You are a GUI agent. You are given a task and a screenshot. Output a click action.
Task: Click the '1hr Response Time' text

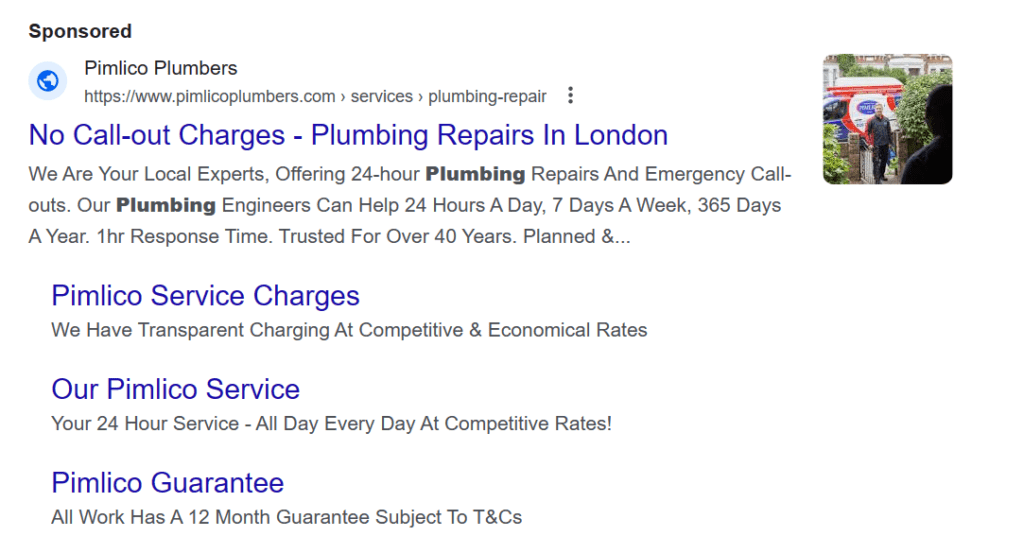[x=185, y=236]
